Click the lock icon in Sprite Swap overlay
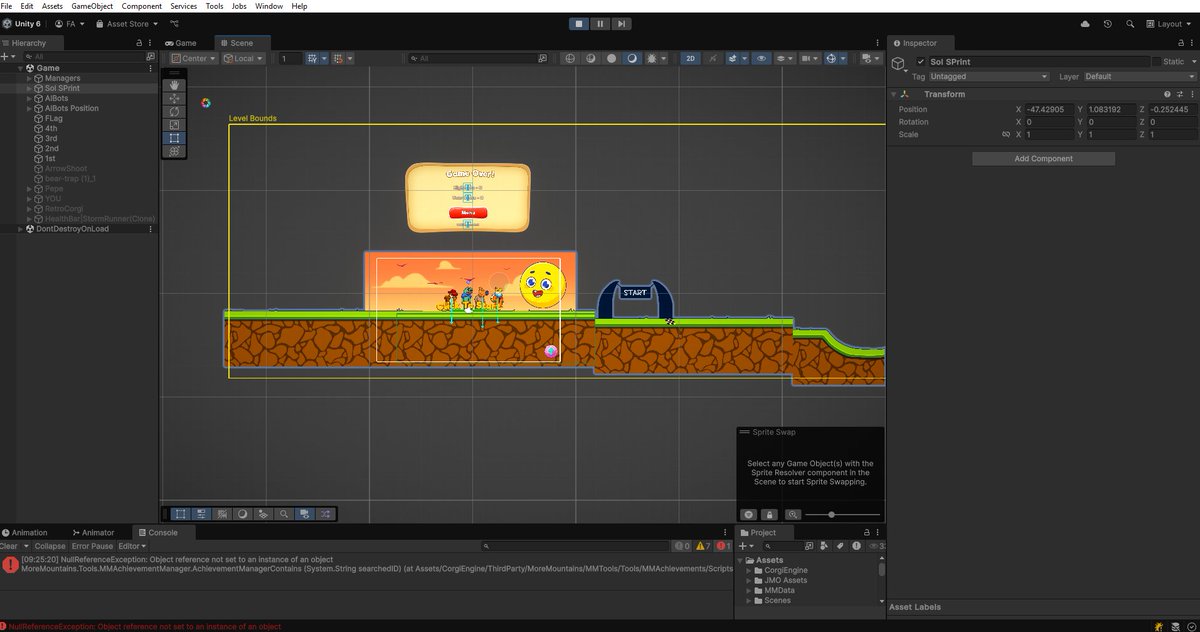Viewport: 1200px width, 632px height. pos(770,514)
